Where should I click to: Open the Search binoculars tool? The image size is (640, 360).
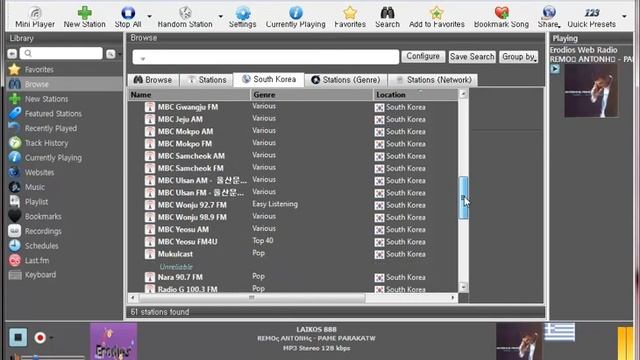pos(387,17)
